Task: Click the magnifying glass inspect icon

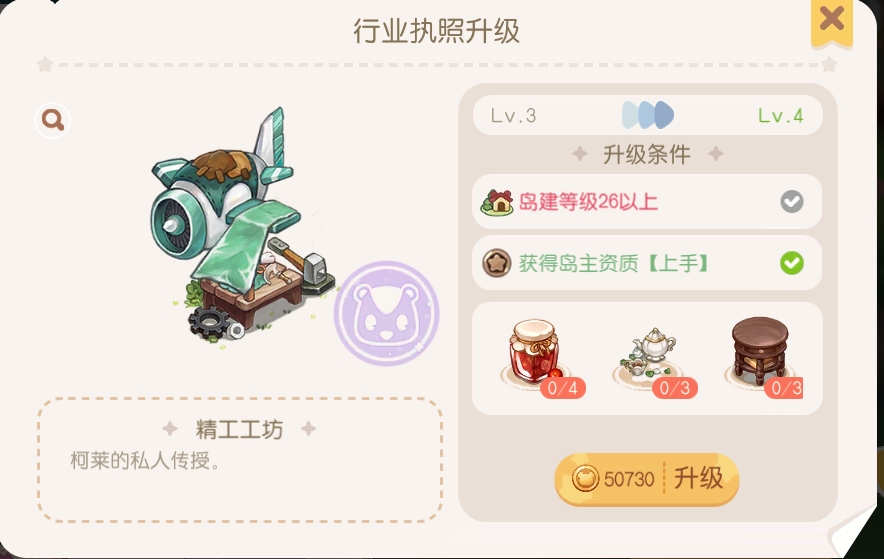Action: tap(52, 120)
